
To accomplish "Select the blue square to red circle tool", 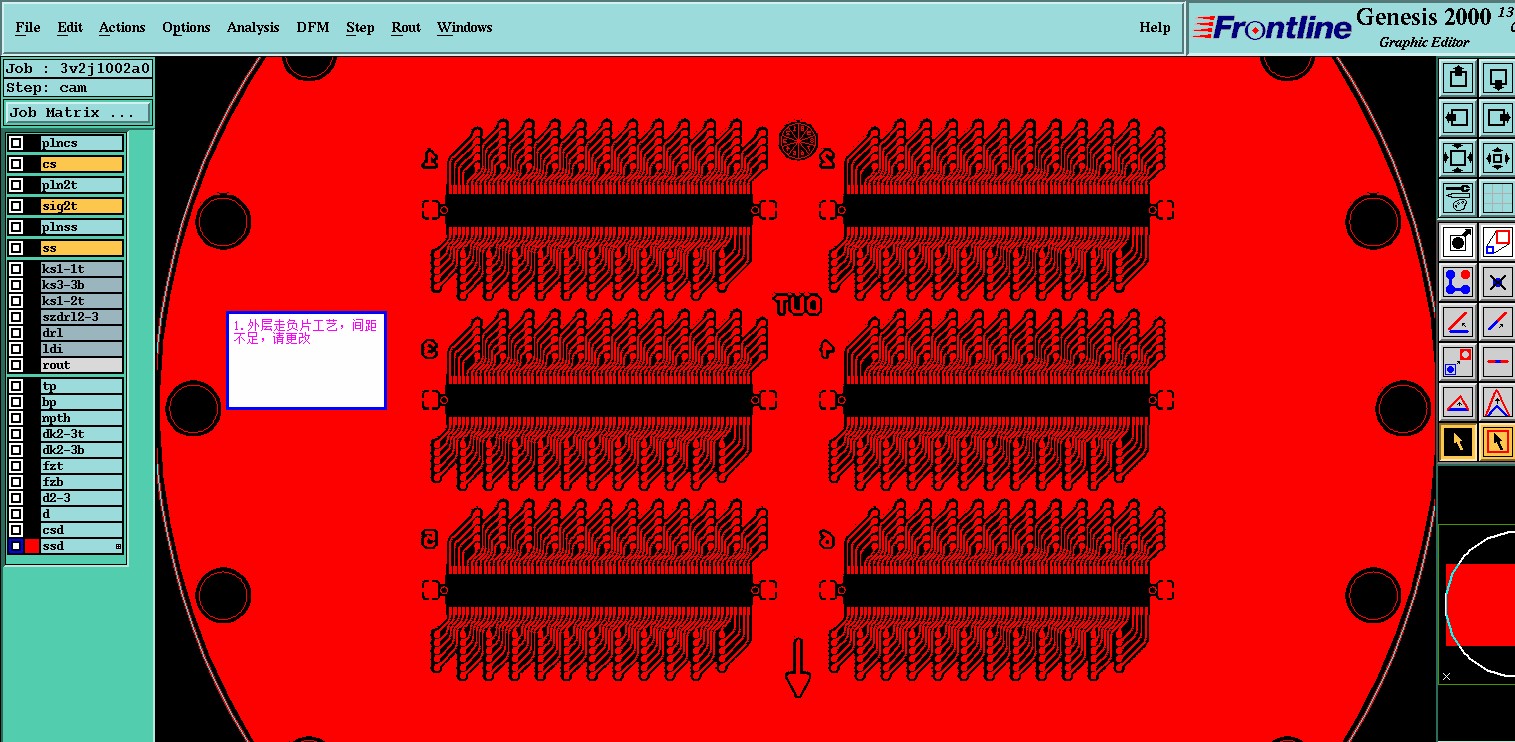I will coord(1457,361).
